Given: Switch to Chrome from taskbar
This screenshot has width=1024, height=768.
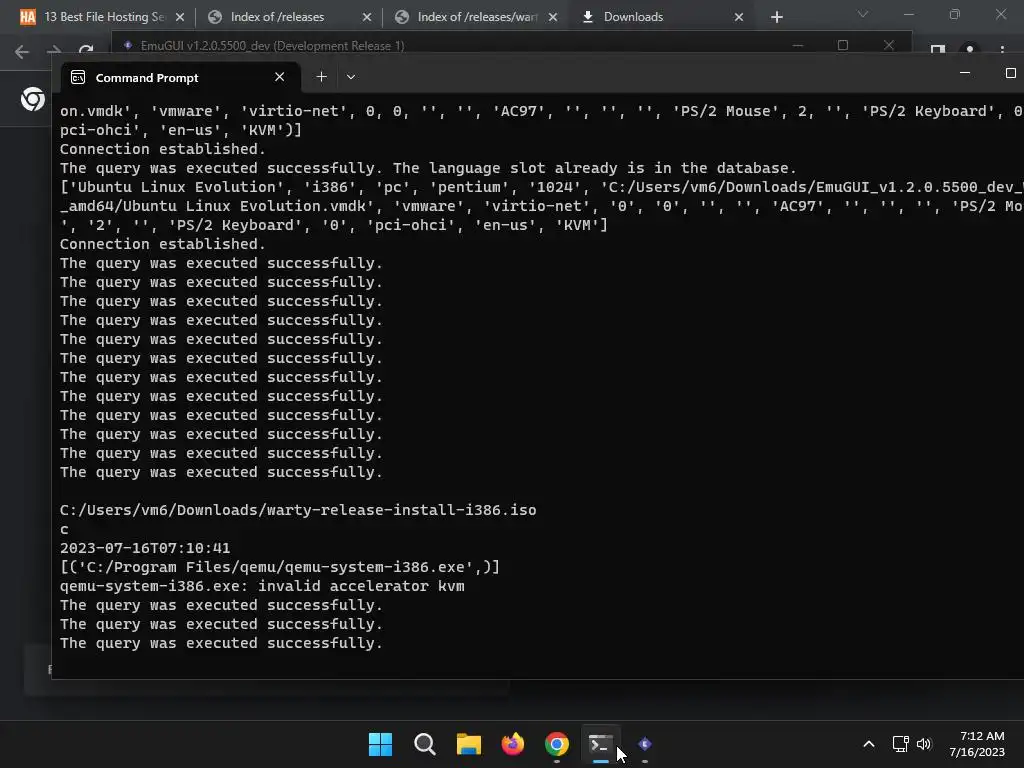Looking at the screenshot, I should pos(556,744).
